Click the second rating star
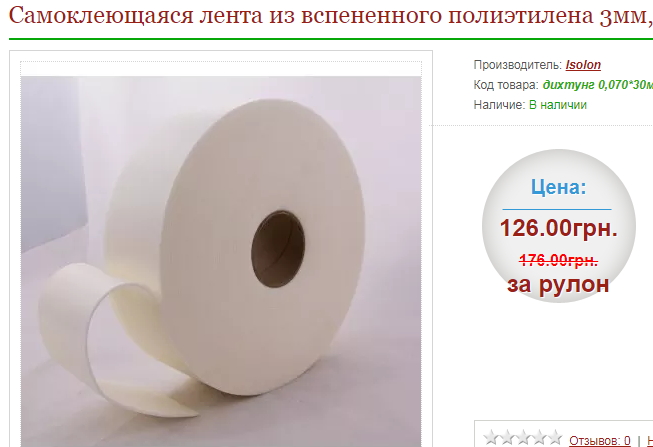This screenshot has height=447, width=653. [507, 438]
